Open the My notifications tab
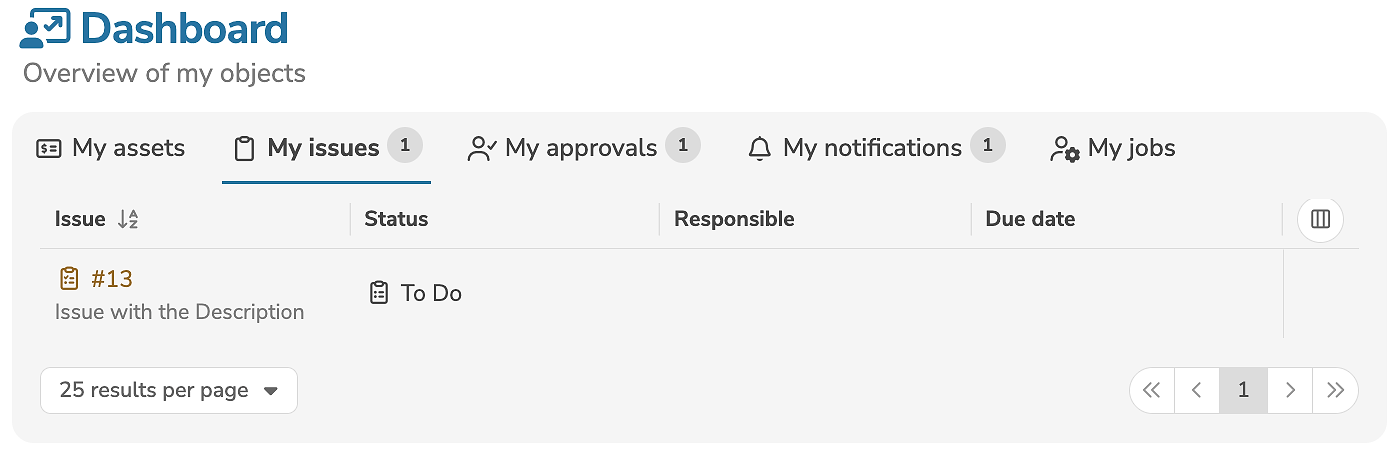The width and height of the screenshot is (1400, 454). click(x=872, y=148)
